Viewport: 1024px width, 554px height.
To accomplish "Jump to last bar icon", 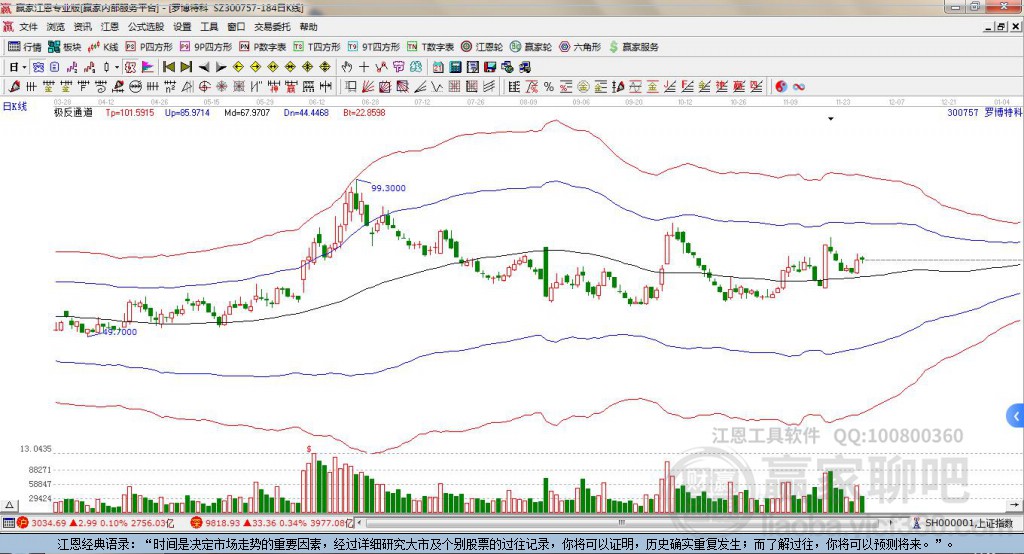I will point(186,67).
